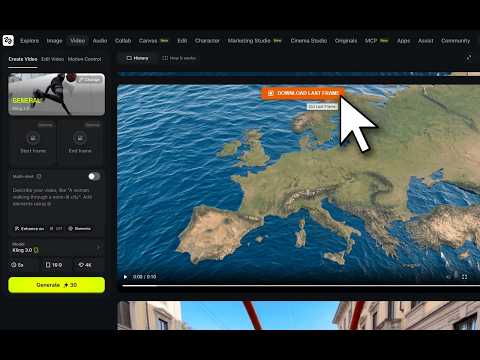Click the Start frame upload icon
This screenshot has height=360, width=480.
[33, 138]
